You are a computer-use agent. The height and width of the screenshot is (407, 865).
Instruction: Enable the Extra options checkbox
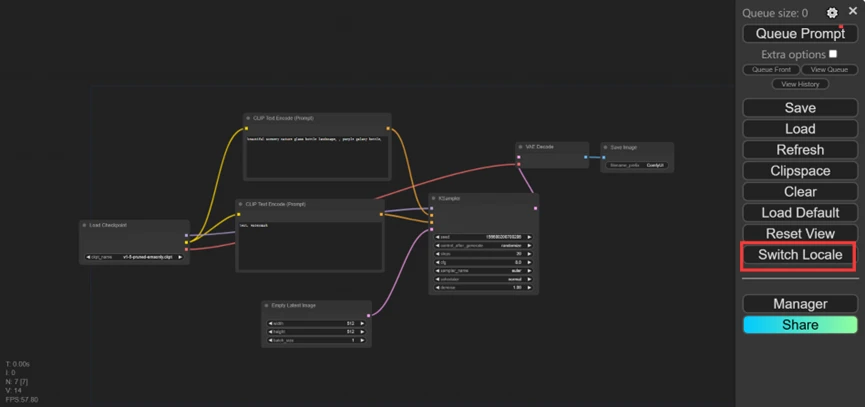point(833,54)
